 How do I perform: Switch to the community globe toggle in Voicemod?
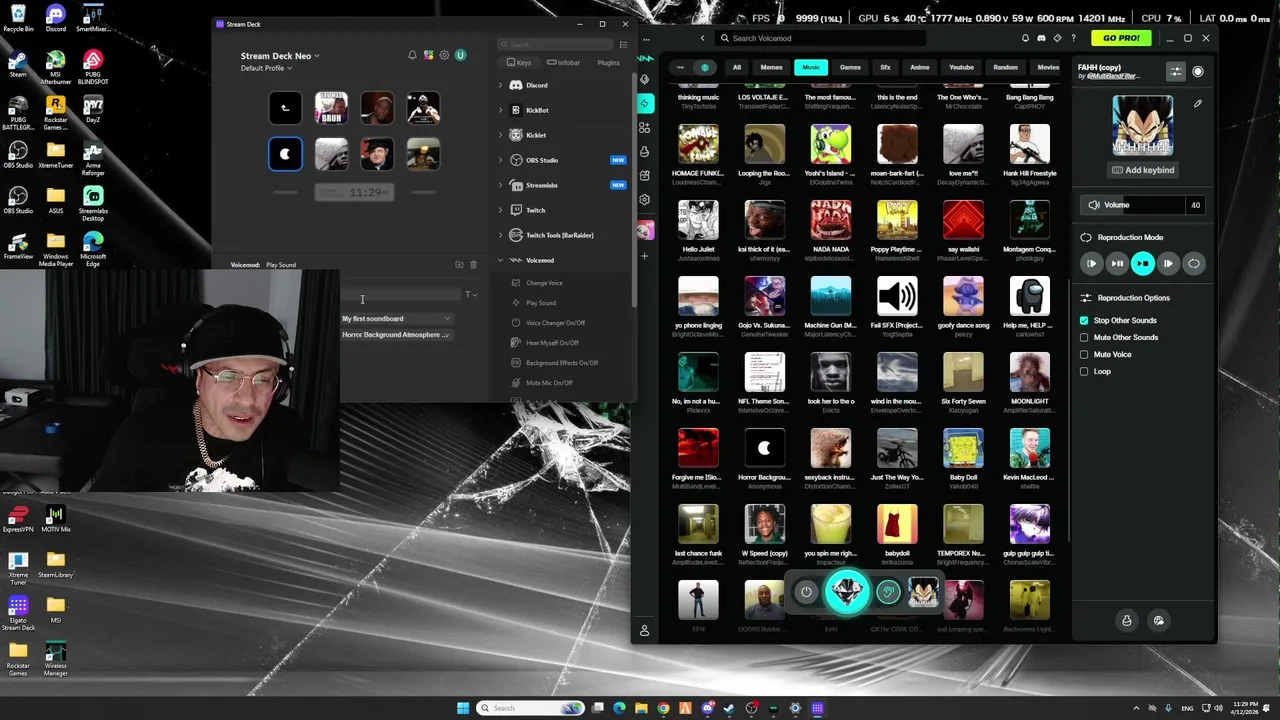click(705, 68)
